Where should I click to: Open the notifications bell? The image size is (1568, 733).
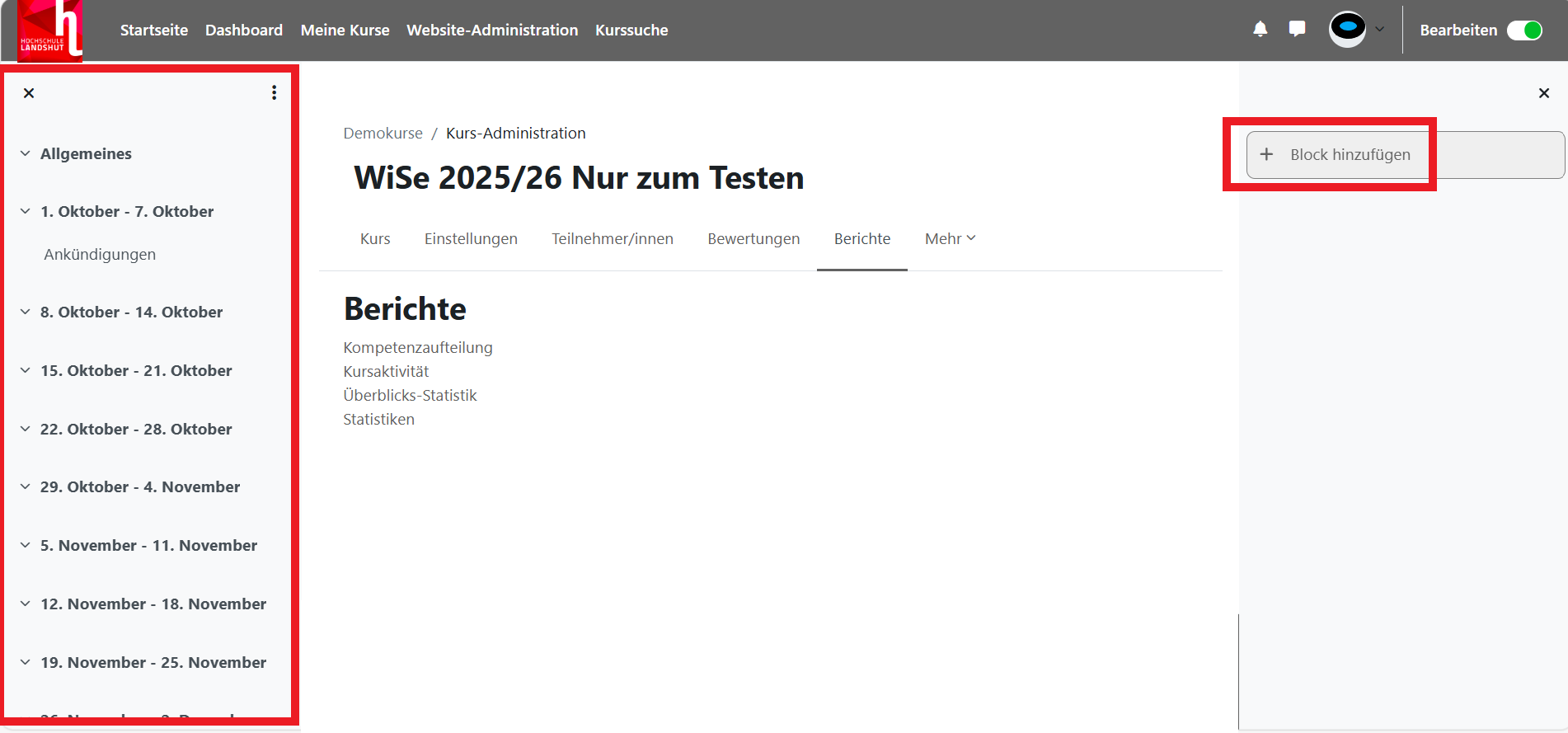coord(1260,30)
